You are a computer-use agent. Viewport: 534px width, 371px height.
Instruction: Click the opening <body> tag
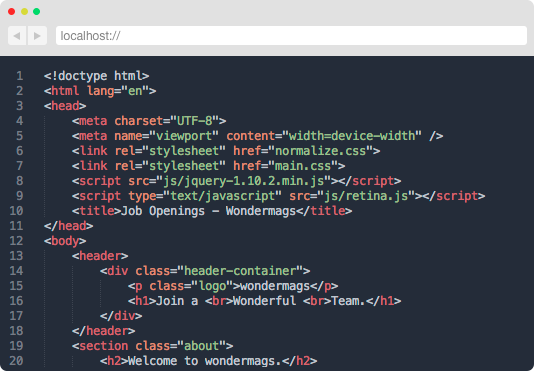point(65,241)
